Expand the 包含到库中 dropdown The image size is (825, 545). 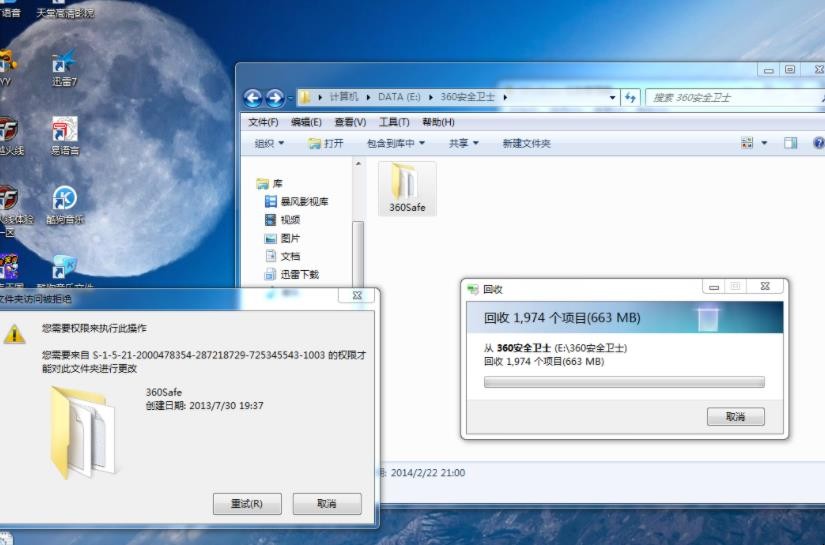click(396, 143)
